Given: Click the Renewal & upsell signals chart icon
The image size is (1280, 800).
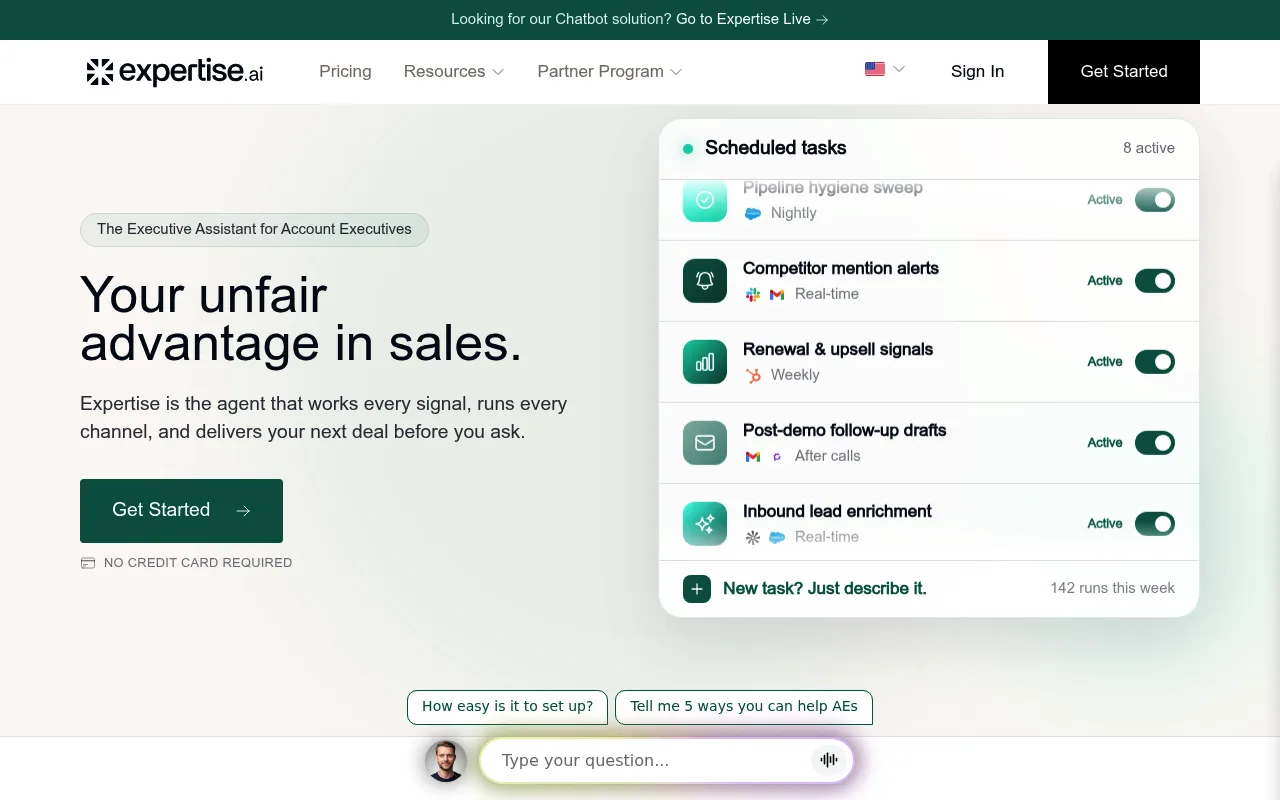Looking at the screenshot, I should tap(705, 362).
